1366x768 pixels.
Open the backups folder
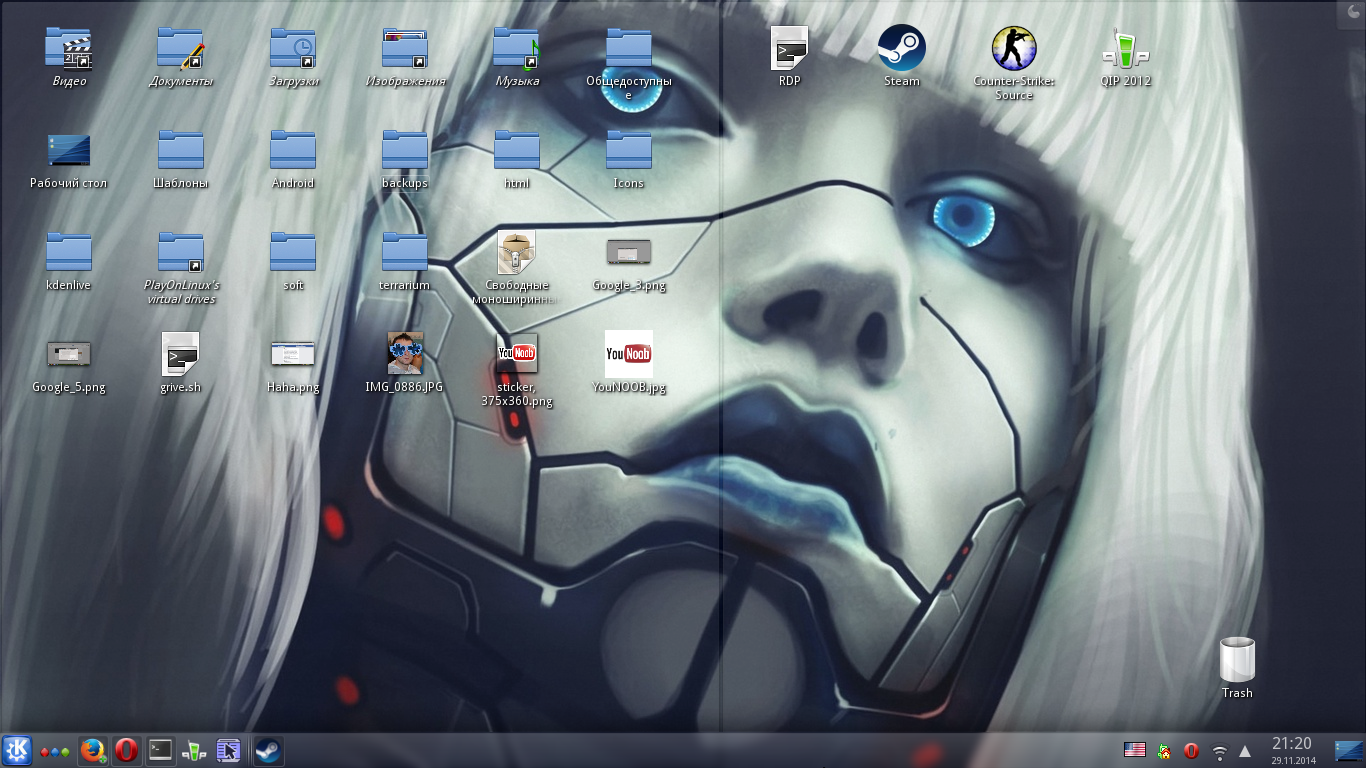[x=405, y=150]
